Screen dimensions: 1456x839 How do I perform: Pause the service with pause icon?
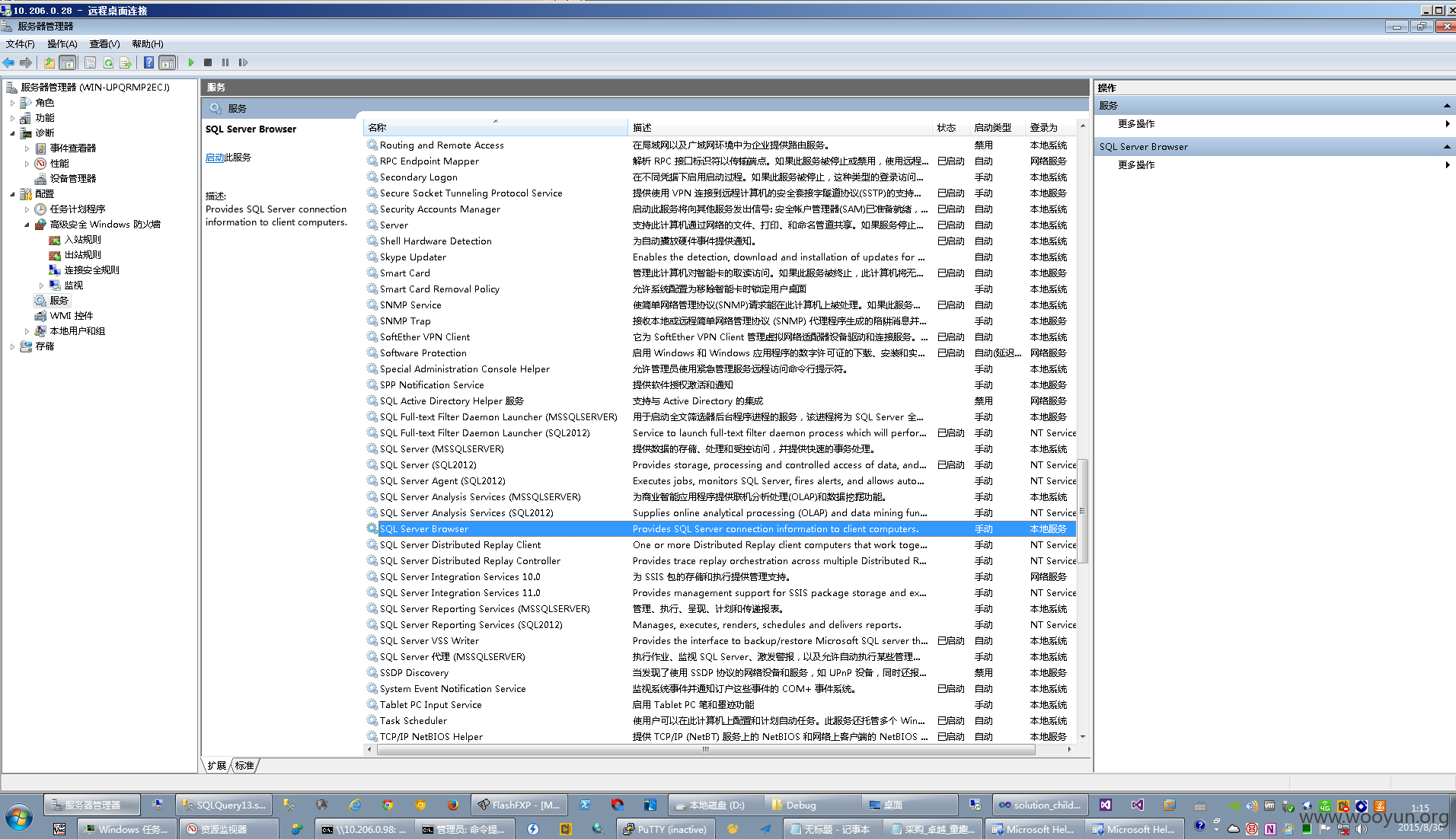[225, 62]
